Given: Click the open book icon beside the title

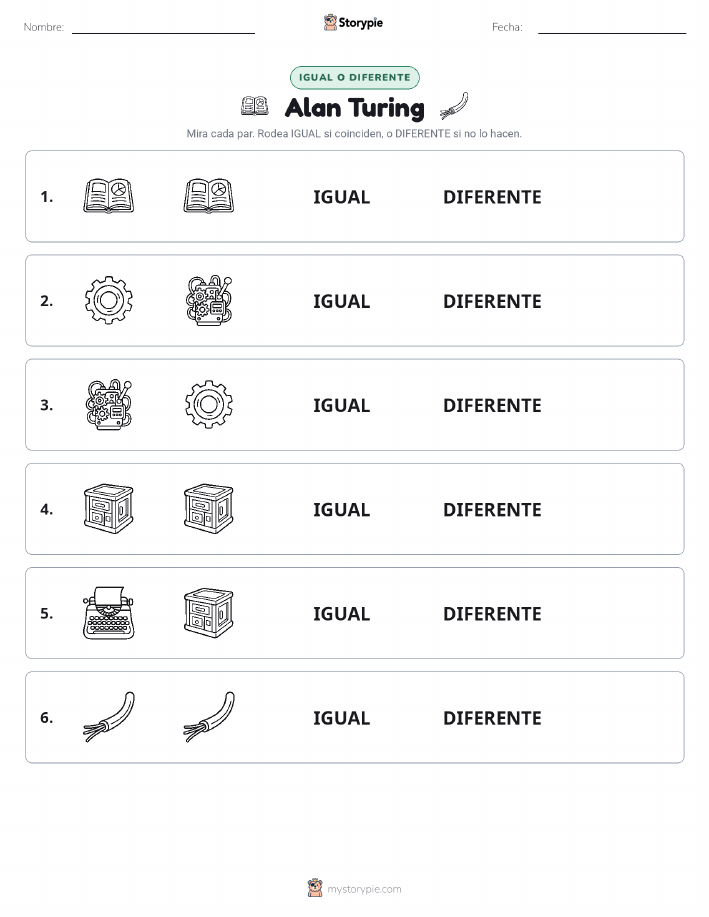Looking at the screenshot, I should coord(255,106).
